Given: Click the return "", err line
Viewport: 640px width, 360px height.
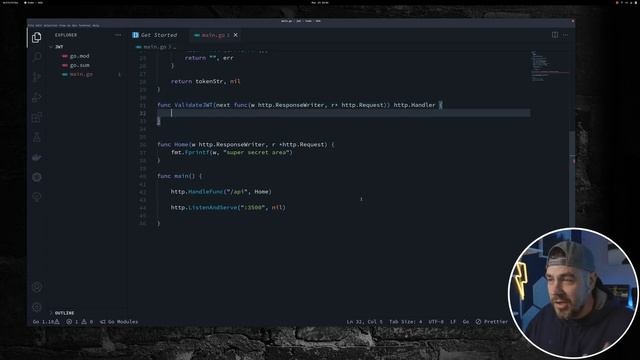Looking at the screenshot, I should [209, 58].
